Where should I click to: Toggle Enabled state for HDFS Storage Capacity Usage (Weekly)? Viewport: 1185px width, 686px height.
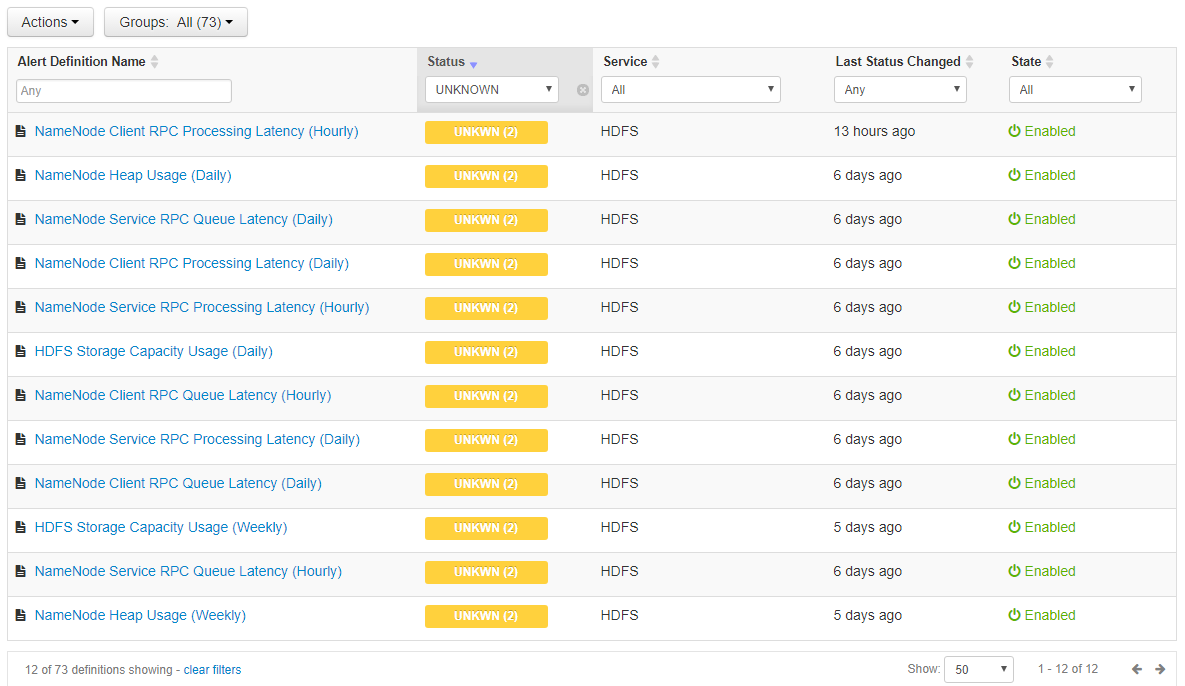point(1042,527)
